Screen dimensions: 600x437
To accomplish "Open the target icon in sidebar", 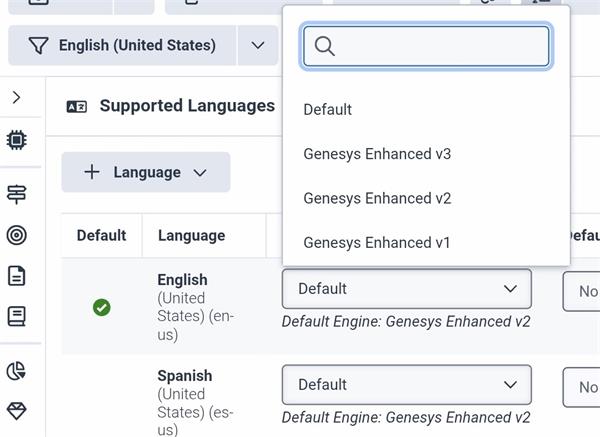I will click(x=16, y=235).
